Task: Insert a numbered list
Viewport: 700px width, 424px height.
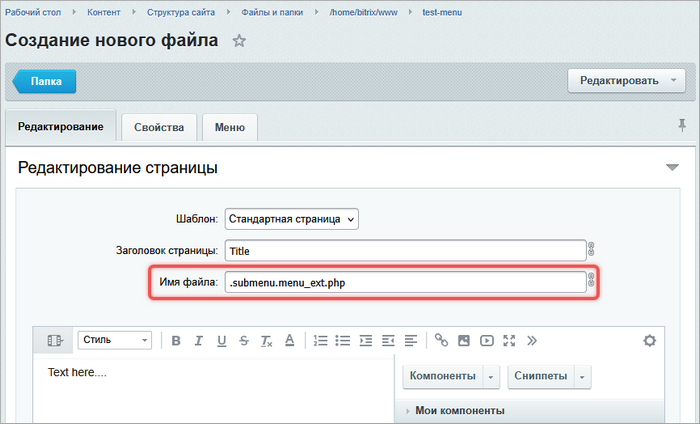Action: 320,341
